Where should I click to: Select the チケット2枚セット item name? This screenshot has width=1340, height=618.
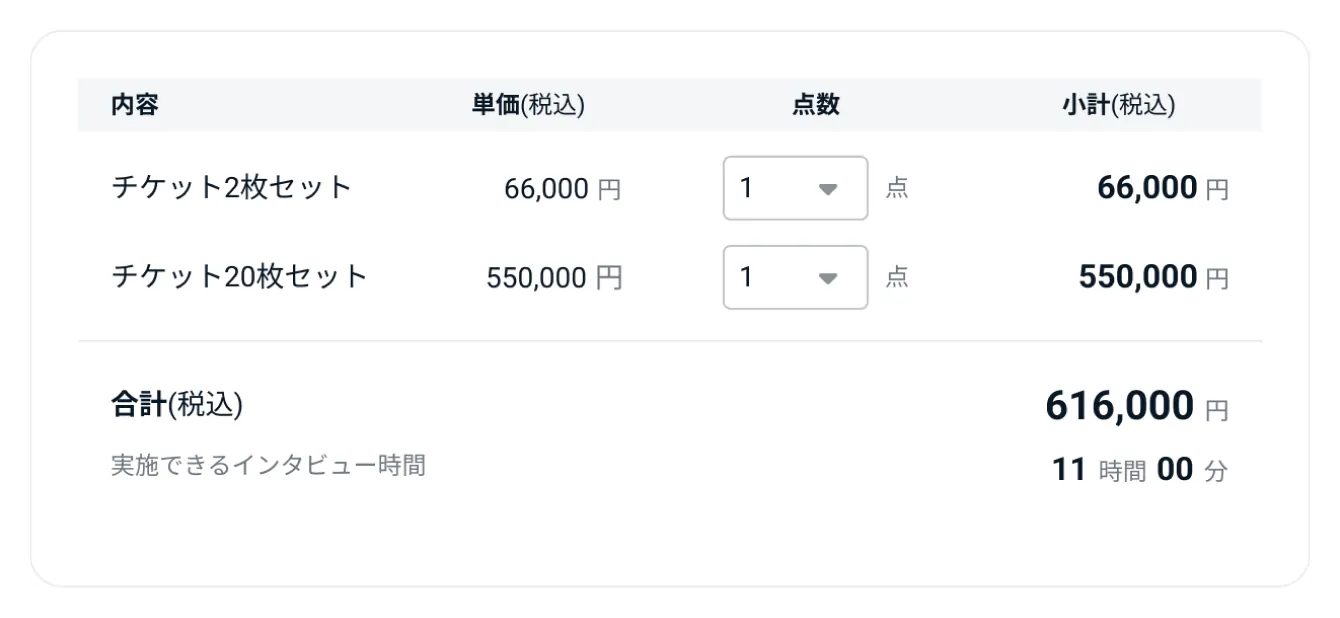(232, 188)
